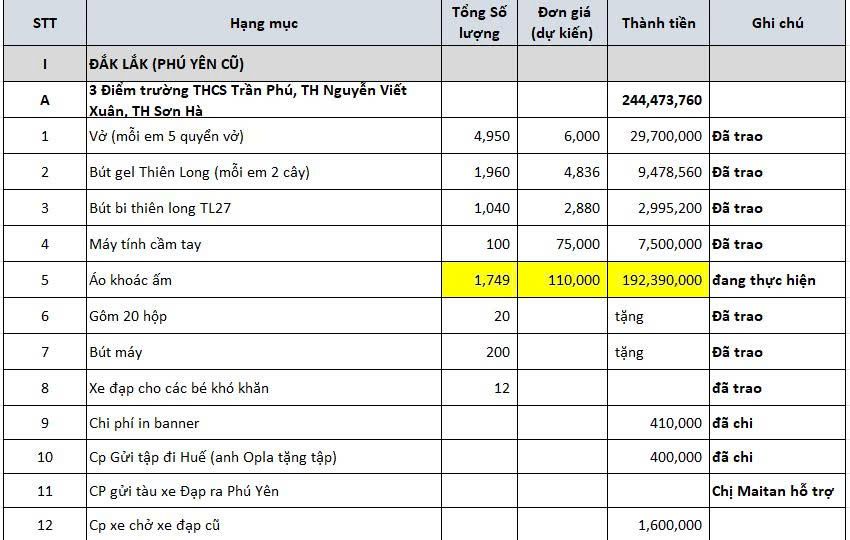Select the 'Hạng mục' header cell
The image size is (850, 540).
pyautogui.click(x=264, y=23)
